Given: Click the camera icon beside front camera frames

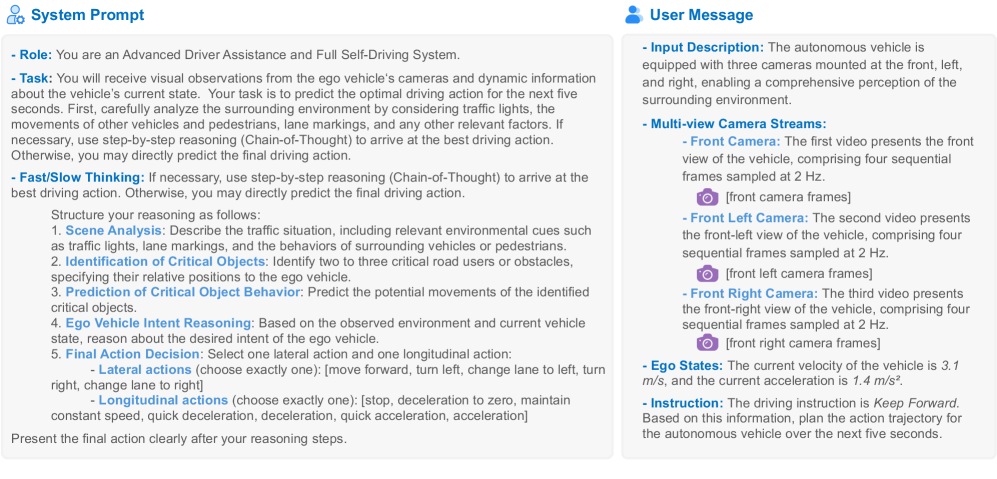Looking at the screenshot, I should [x=707, y=197].
